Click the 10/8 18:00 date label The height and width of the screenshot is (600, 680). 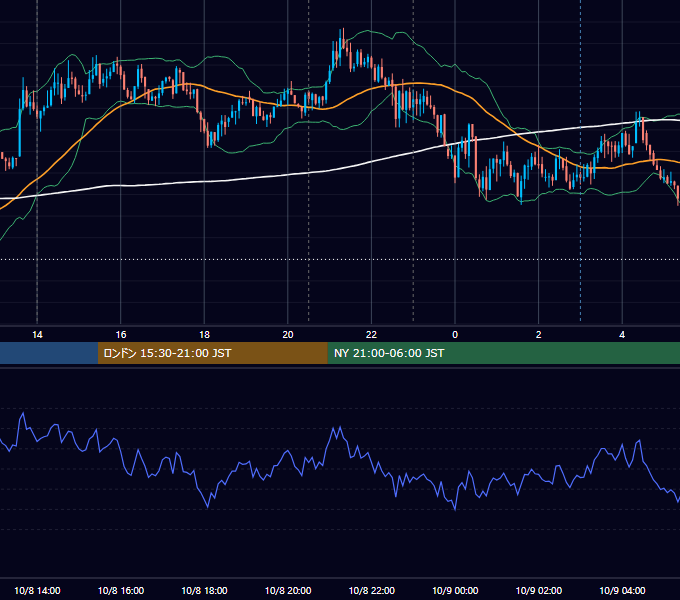click(204, 590)
